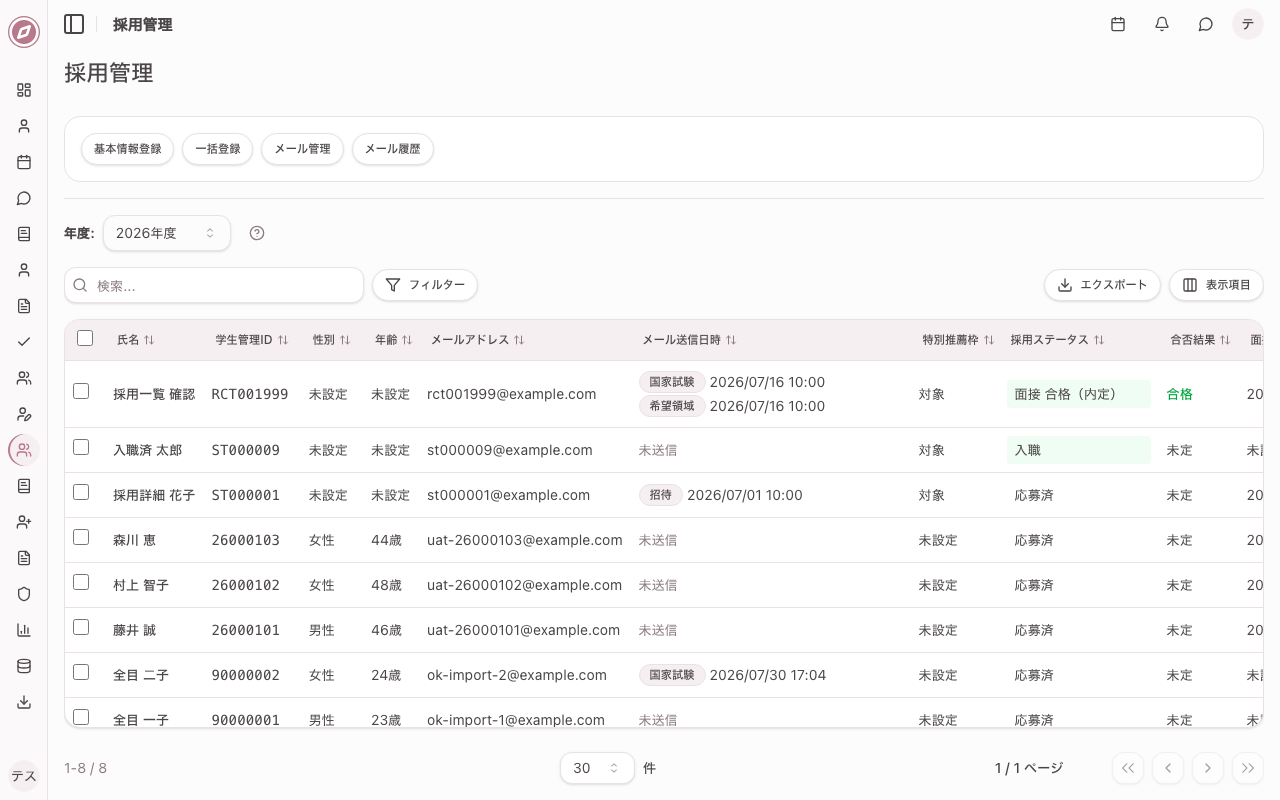Go to the next page

1208,768
